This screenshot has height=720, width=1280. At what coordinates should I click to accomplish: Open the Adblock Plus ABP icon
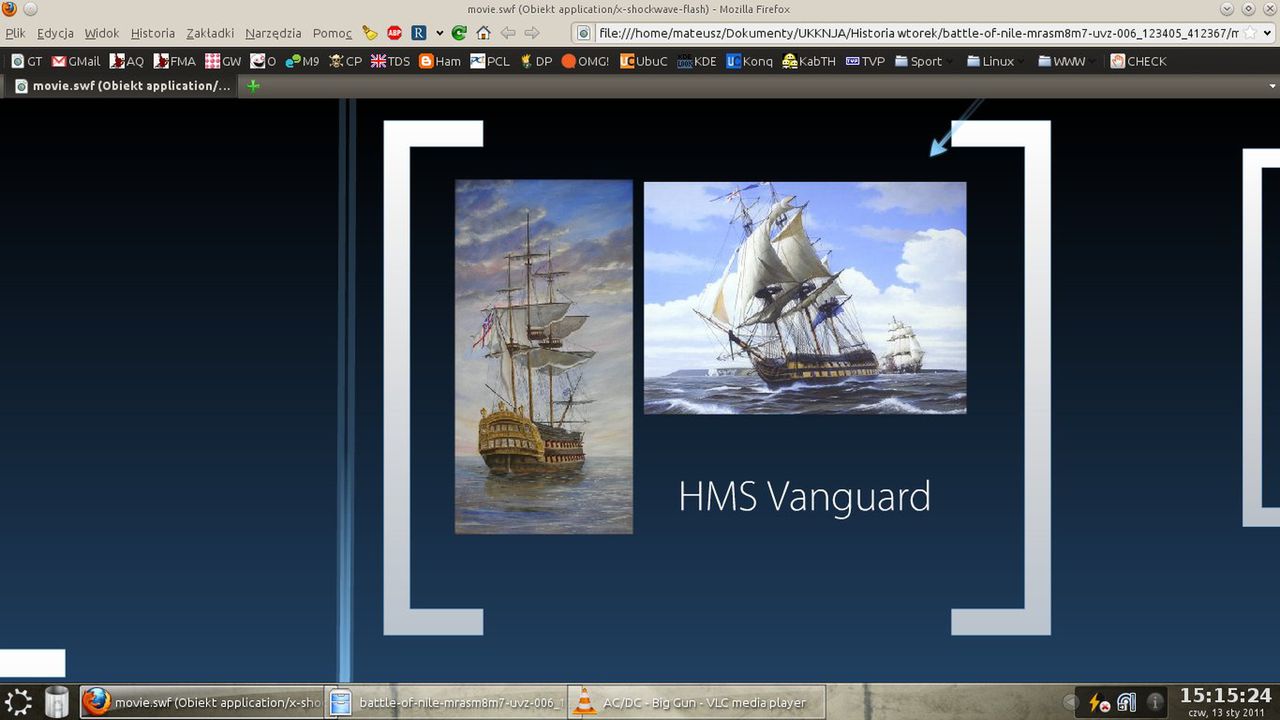[x=395, y=33]
